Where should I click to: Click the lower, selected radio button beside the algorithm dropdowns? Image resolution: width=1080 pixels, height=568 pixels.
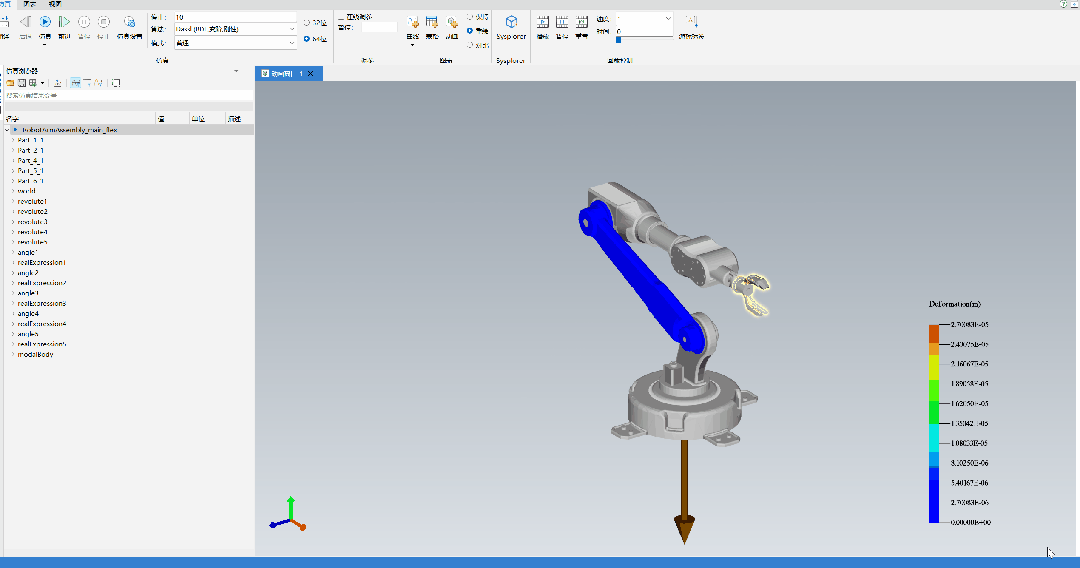point(307,39)
